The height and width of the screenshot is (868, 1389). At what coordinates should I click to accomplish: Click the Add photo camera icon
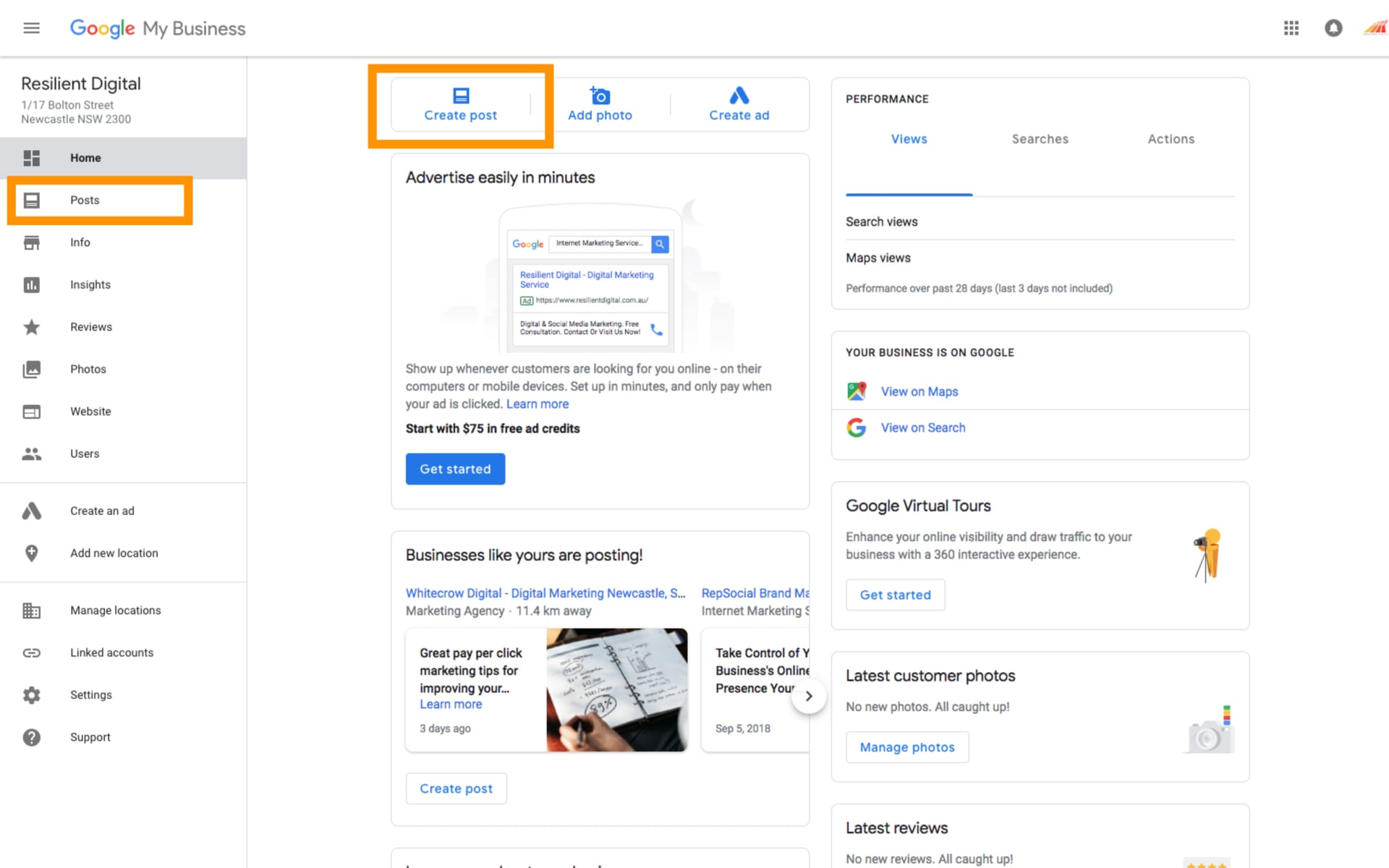point(600,95)
